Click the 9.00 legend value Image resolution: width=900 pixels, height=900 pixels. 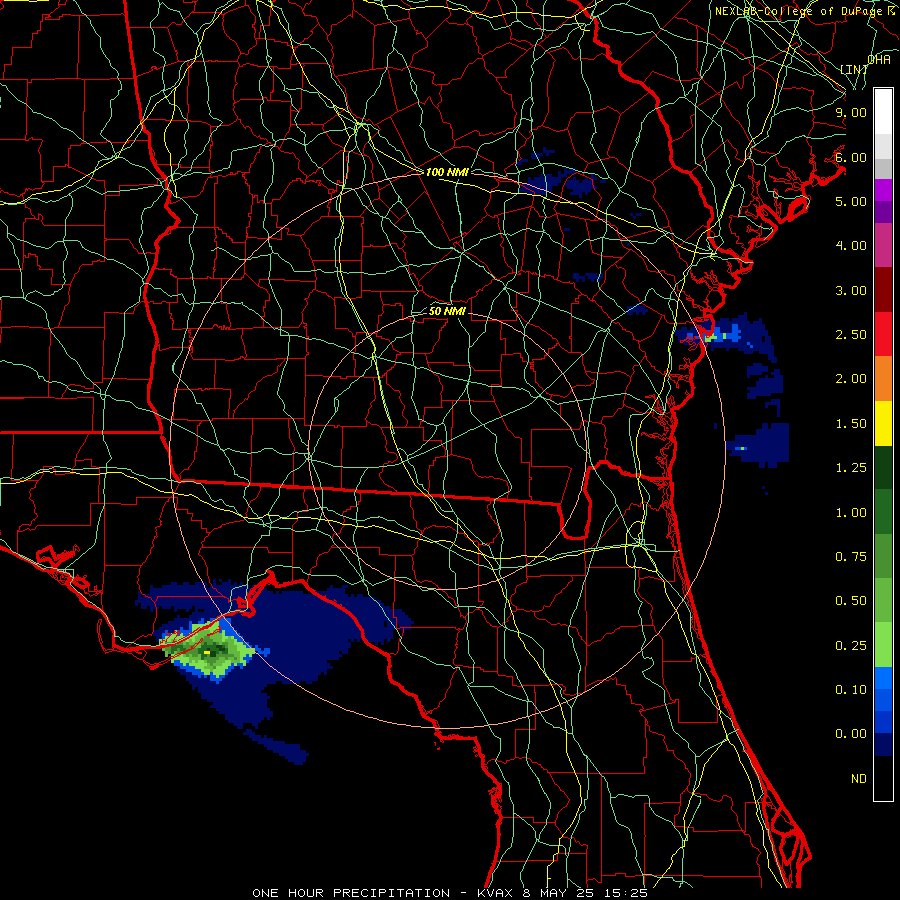(x=851, y=112)
